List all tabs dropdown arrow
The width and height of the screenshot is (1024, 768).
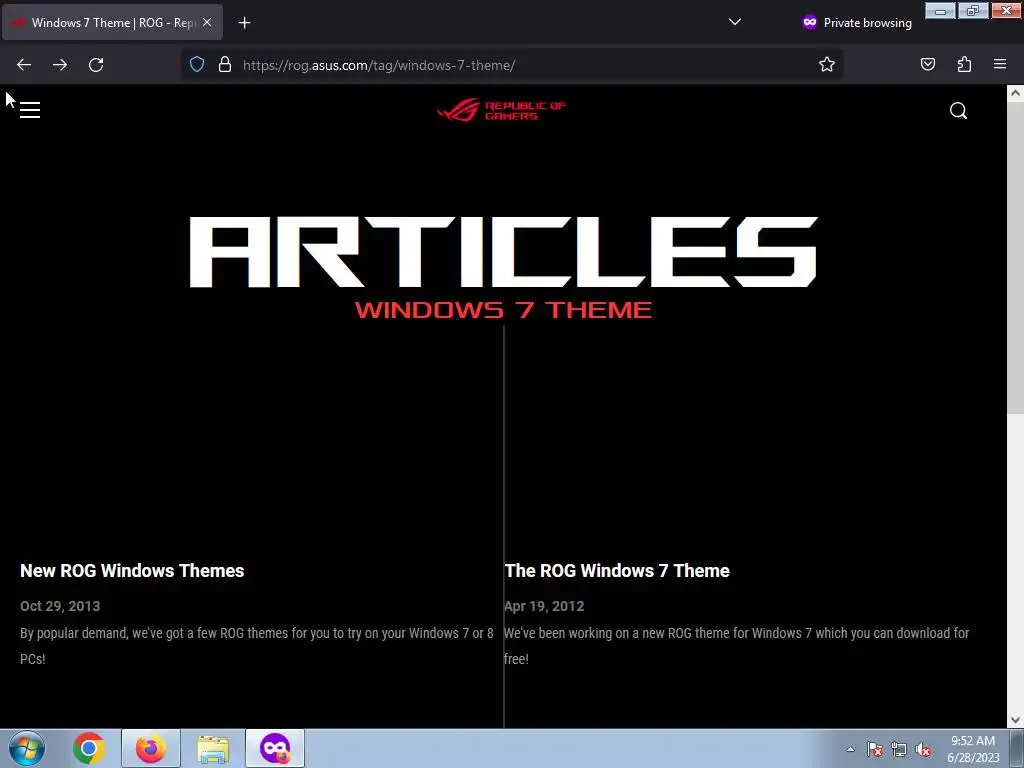[x=735, y=22]
